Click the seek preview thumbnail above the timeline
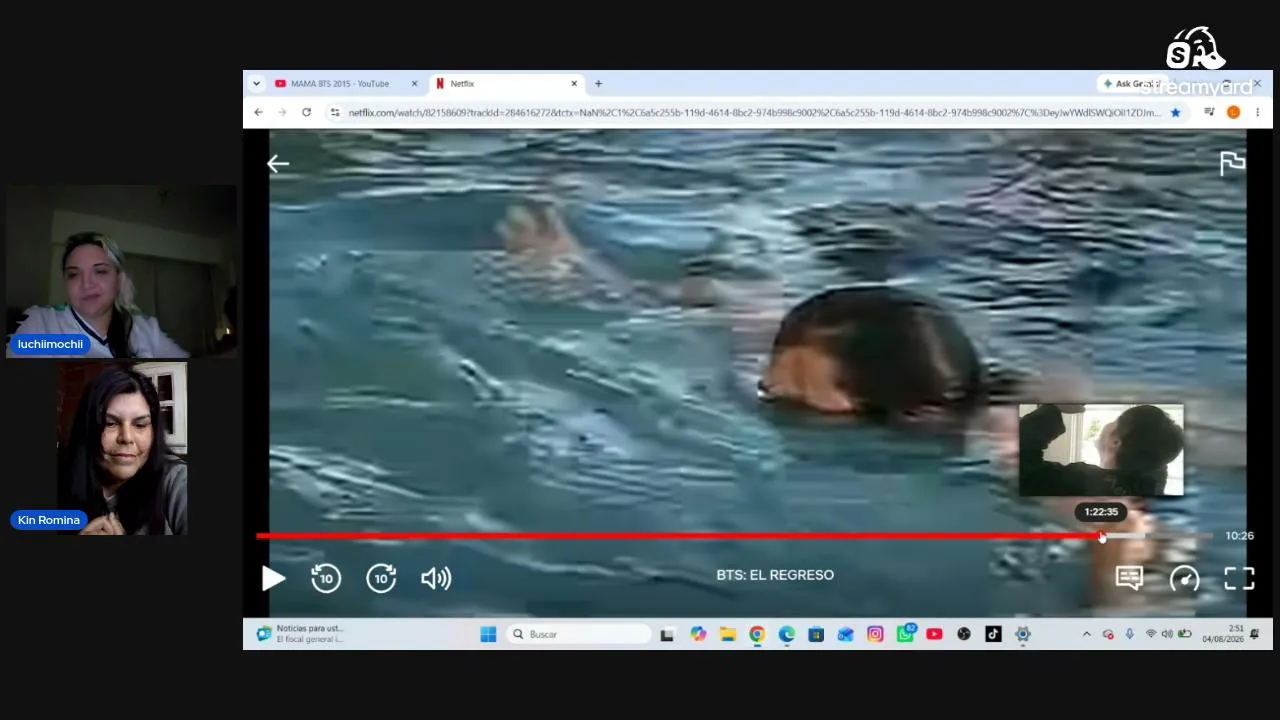This screenshot has height=720, width=1280. (1101, 450)
